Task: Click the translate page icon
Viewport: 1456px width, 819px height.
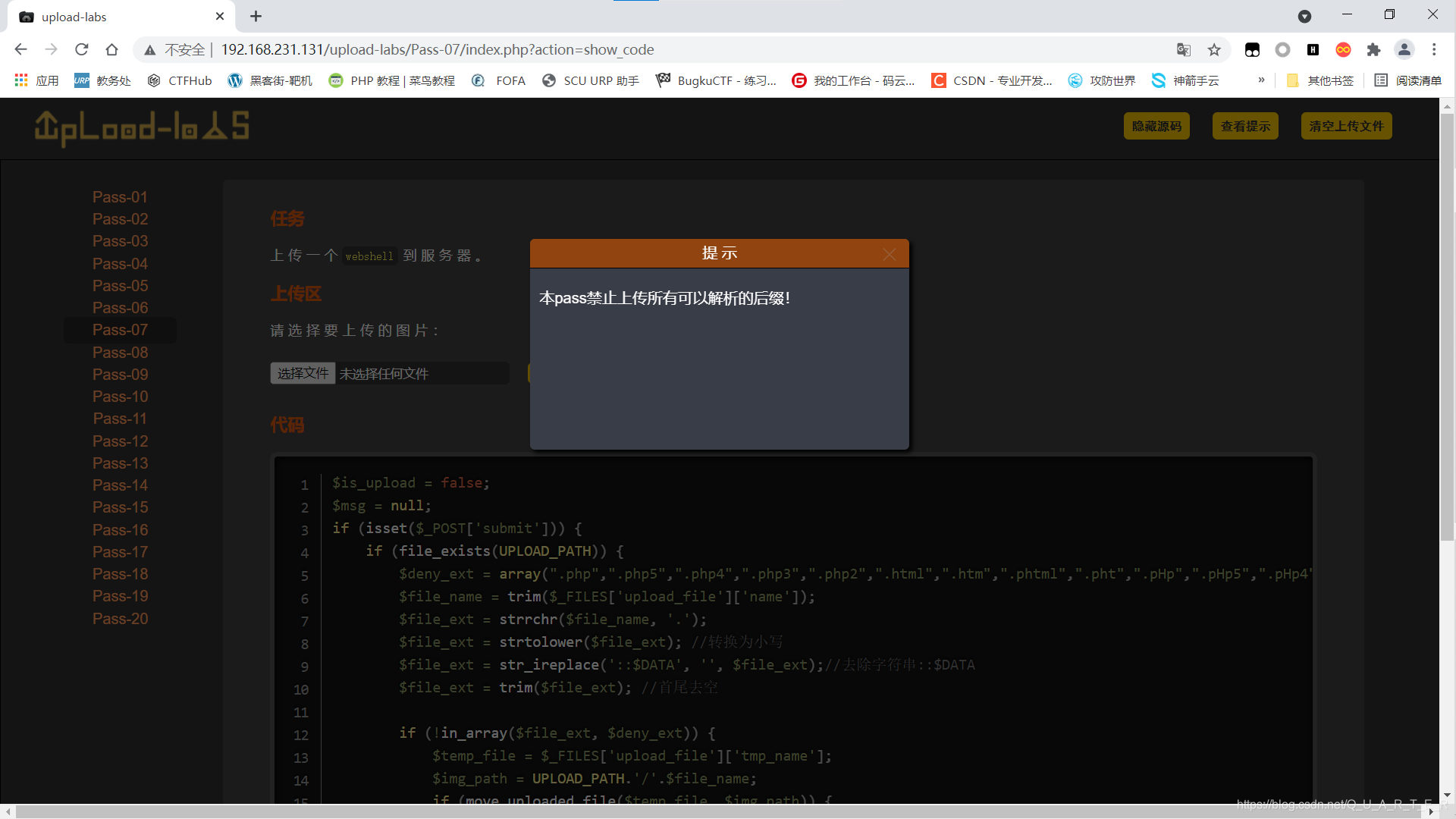Action: (1183, 49)
